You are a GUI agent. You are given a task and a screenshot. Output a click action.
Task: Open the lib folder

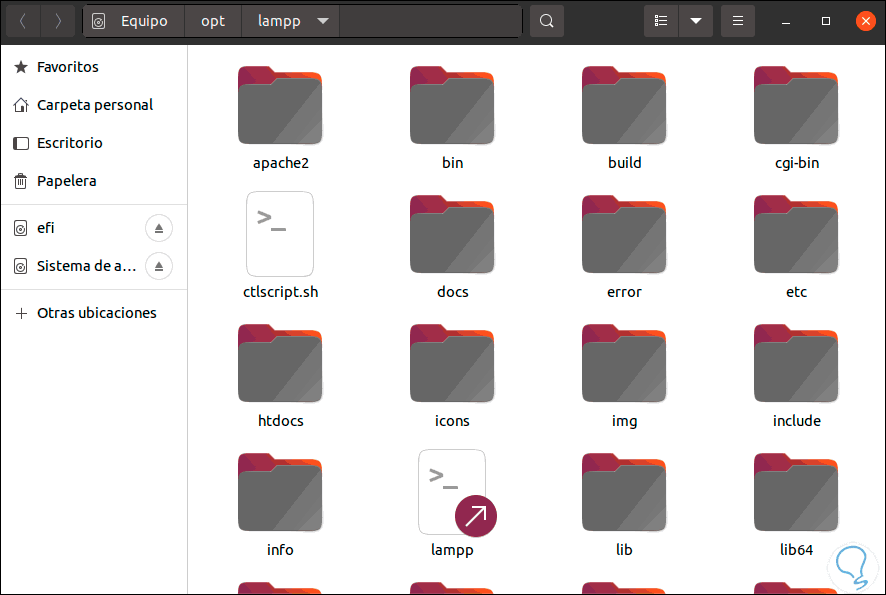click(x=624, y=492)
